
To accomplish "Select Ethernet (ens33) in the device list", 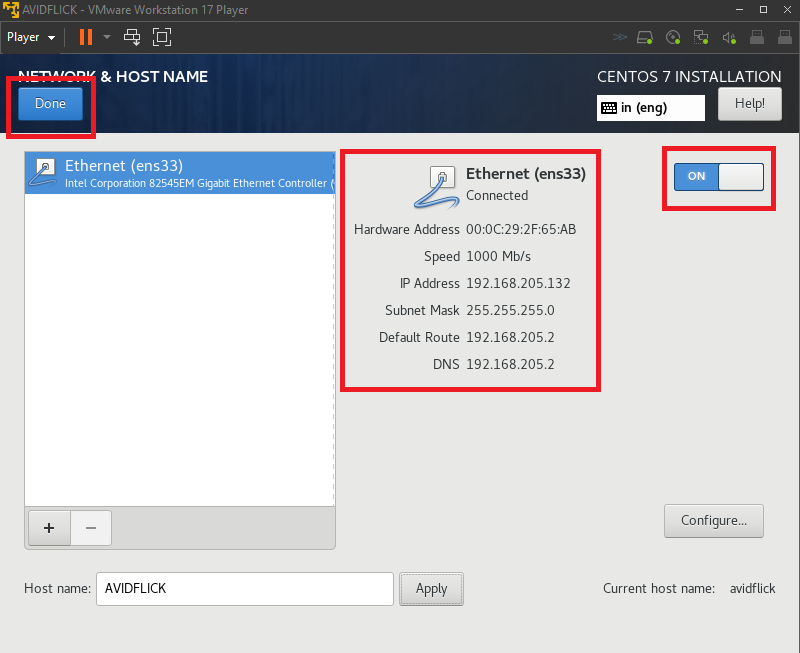I will tap(180, 173).
